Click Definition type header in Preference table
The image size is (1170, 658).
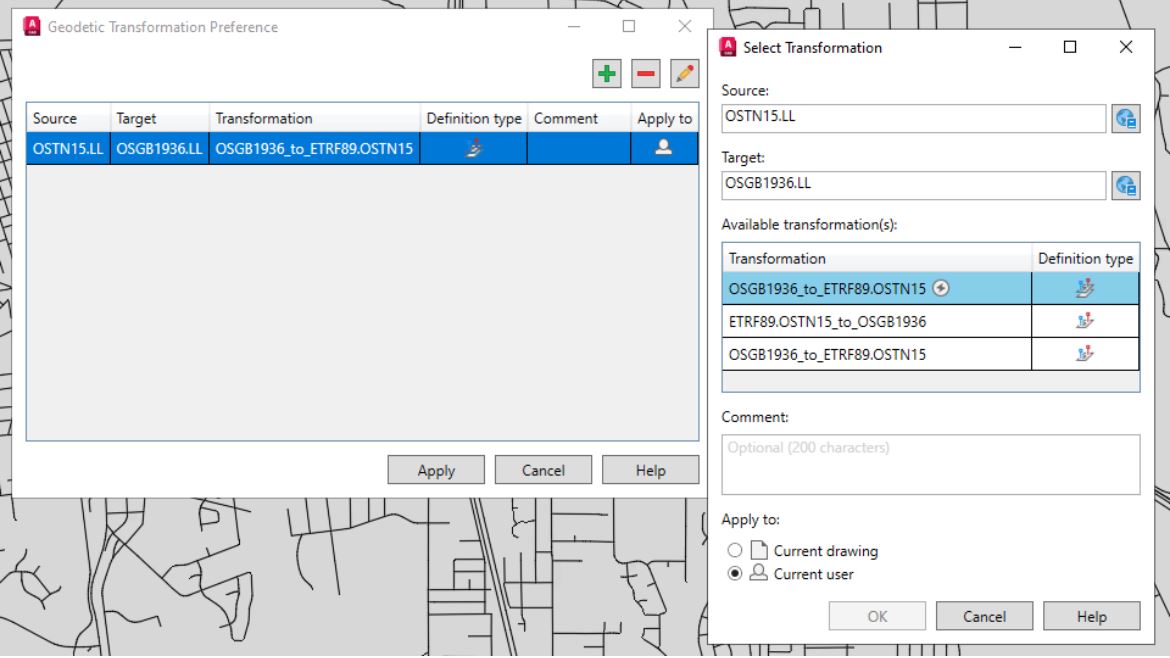click(x=474, y=118)
